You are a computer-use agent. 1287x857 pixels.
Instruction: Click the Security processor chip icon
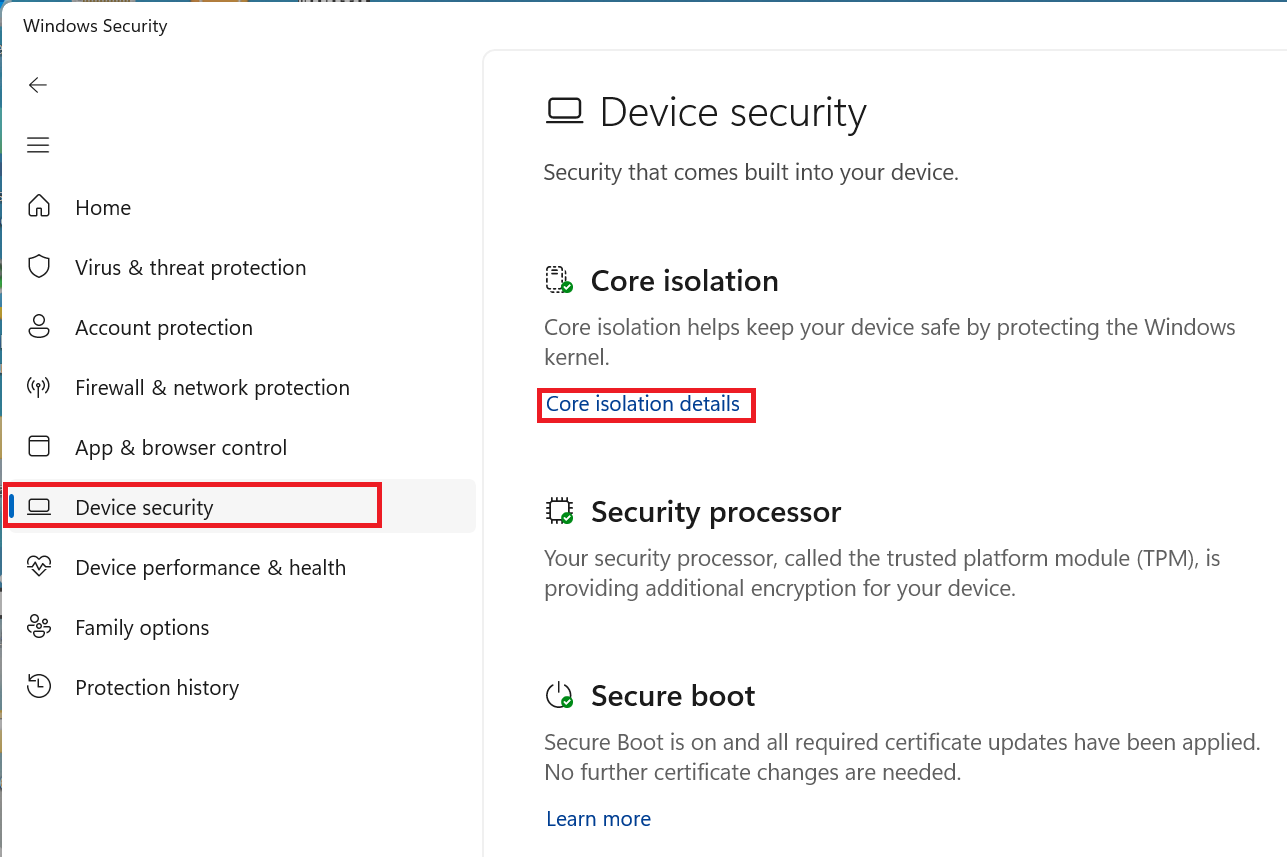tap(558, 511)
